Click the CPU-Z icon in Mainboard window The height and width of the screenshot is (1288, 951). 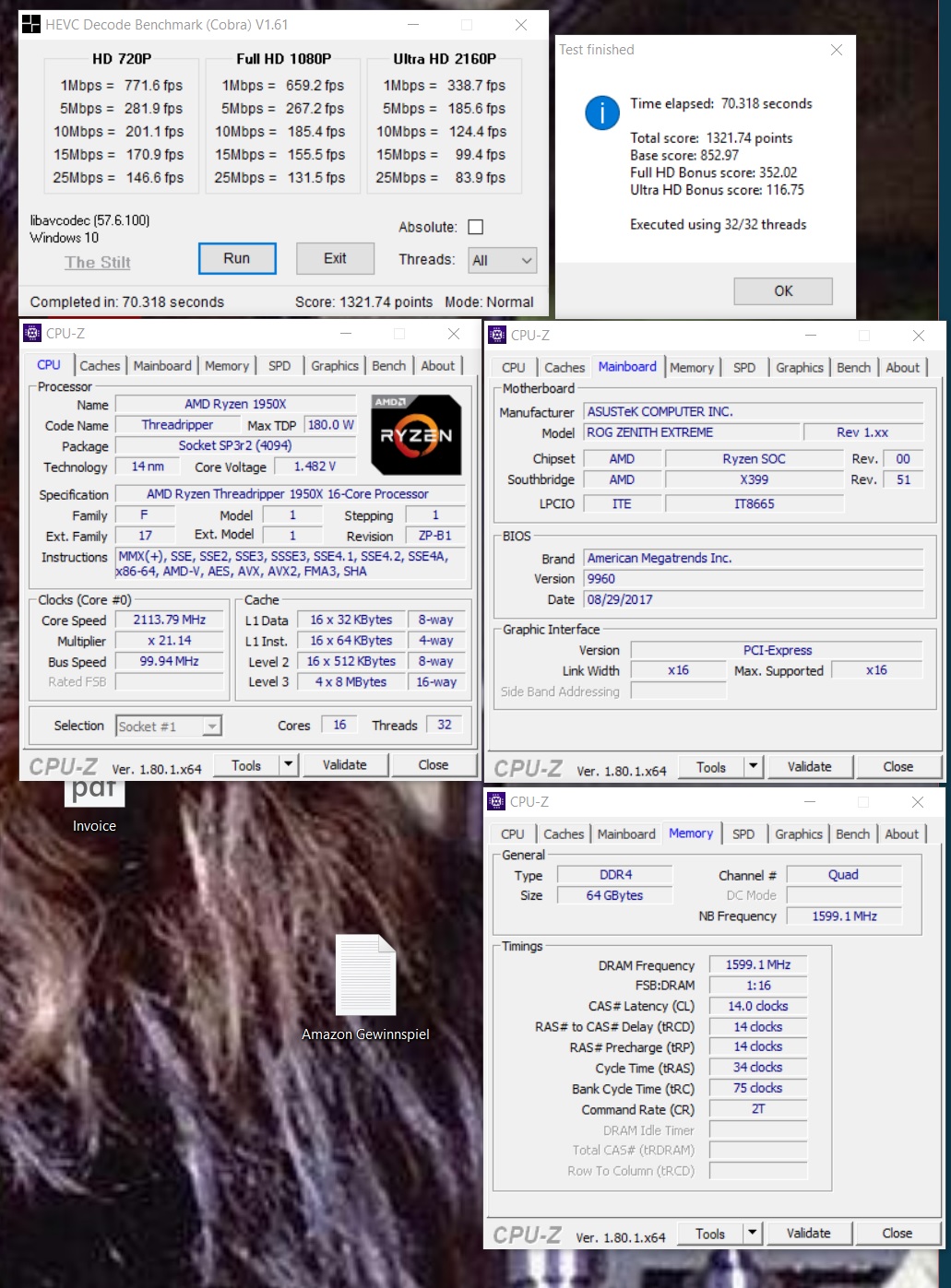pos(497,336)
